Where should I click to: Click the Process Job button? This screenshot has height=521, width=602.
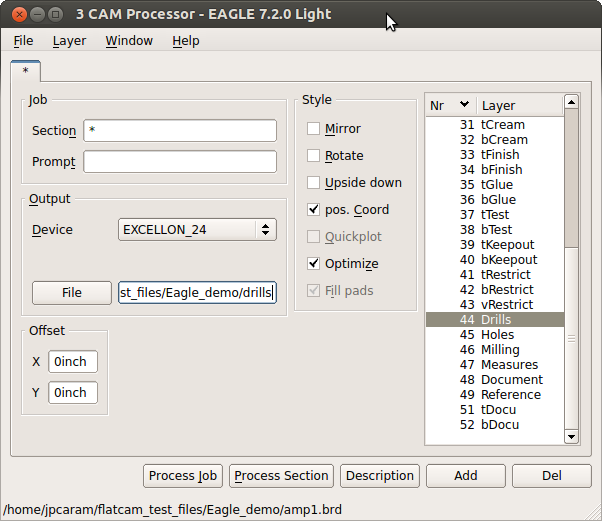point(183,476)
